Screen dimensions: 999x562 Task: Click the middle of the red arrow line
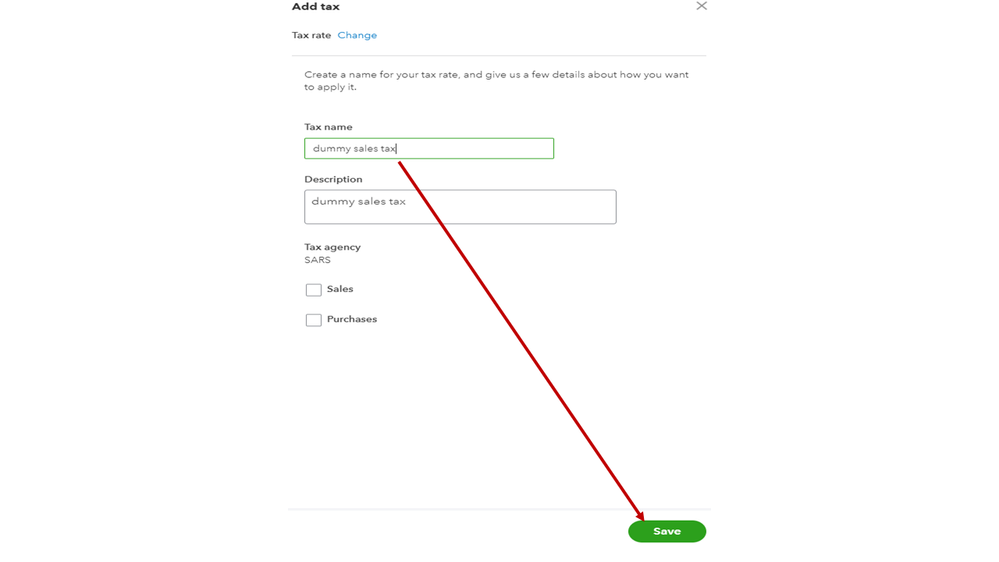point(521,341)
